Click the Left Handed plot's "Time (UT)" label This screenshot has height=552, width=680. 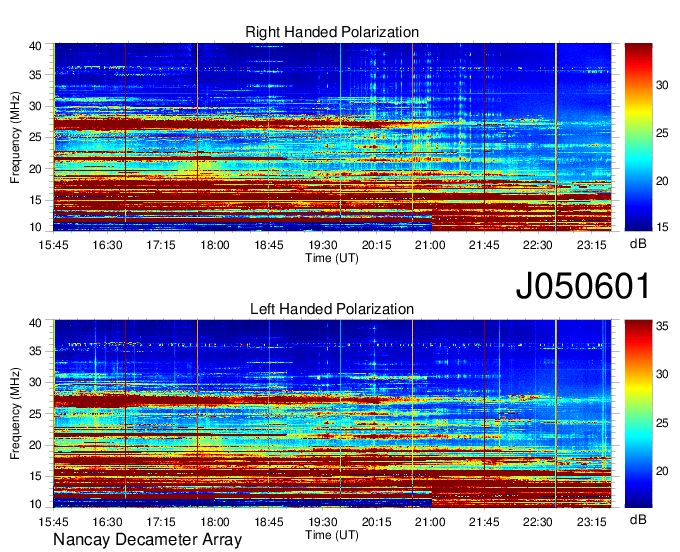tap(332, 535)
